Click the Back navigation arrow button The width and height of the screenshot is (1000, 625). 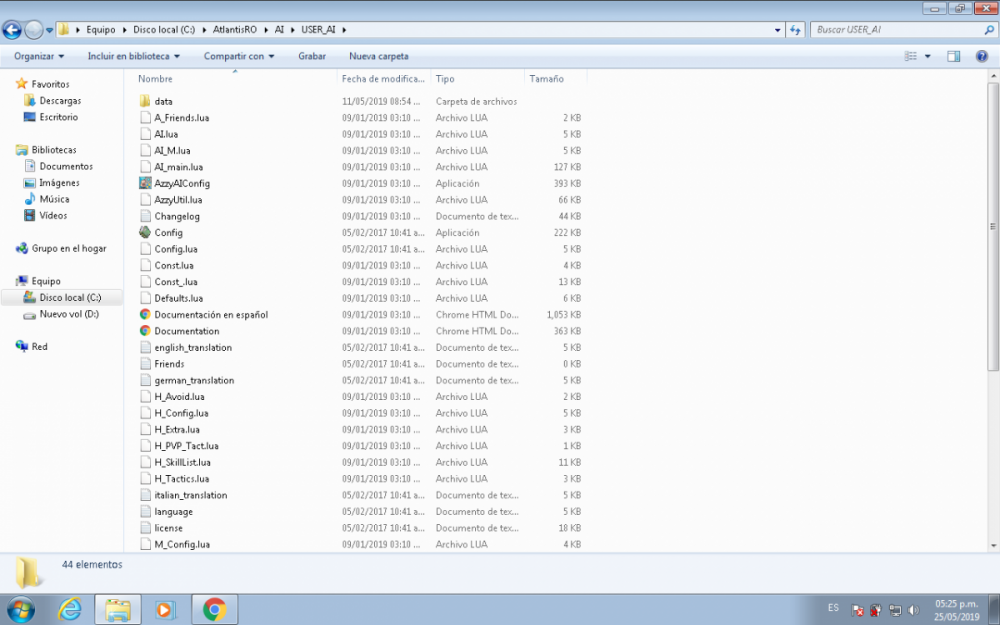point(13,30)
